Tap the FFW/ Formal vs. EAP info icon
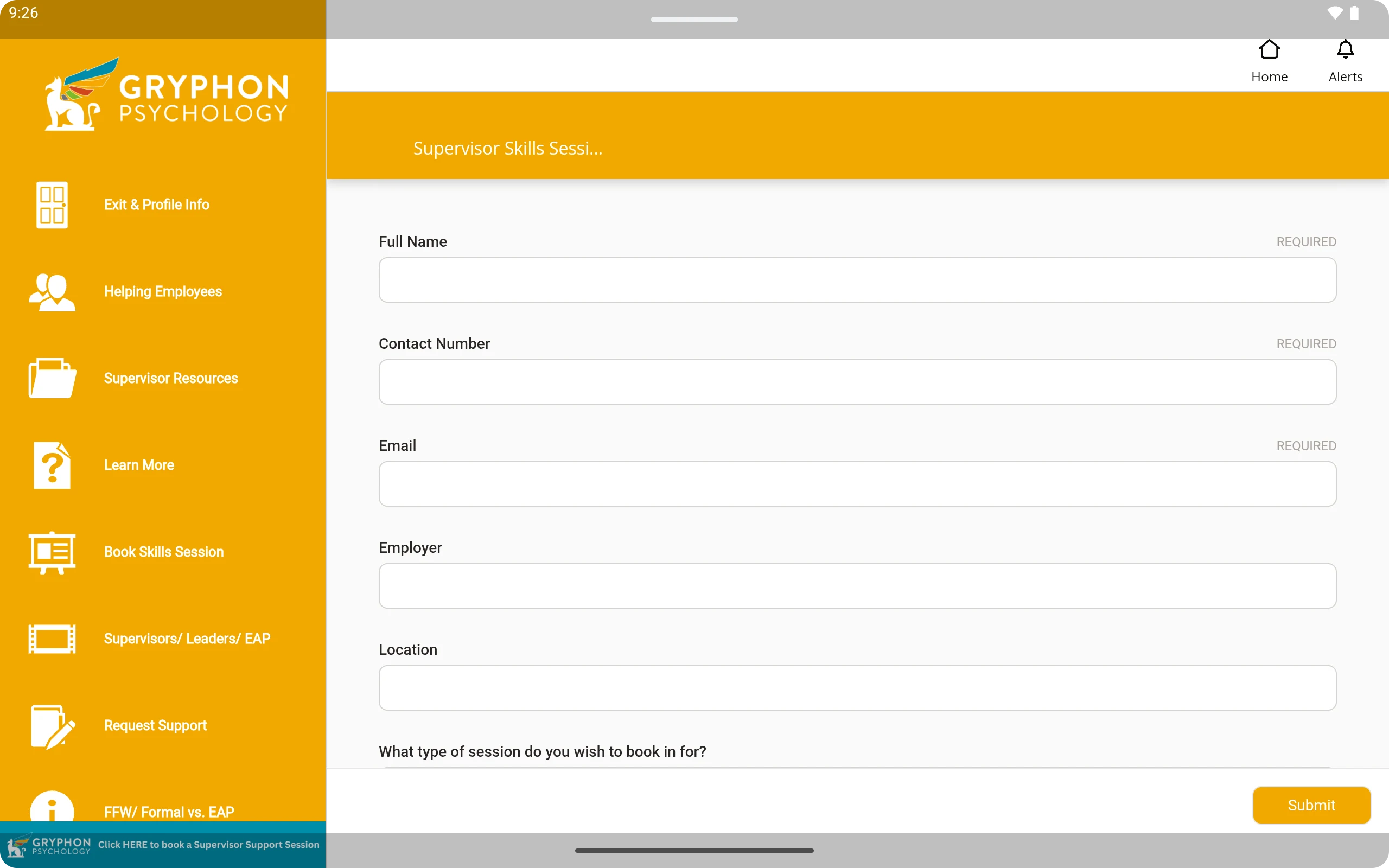 pyautogui.click(x=52, y=806)
